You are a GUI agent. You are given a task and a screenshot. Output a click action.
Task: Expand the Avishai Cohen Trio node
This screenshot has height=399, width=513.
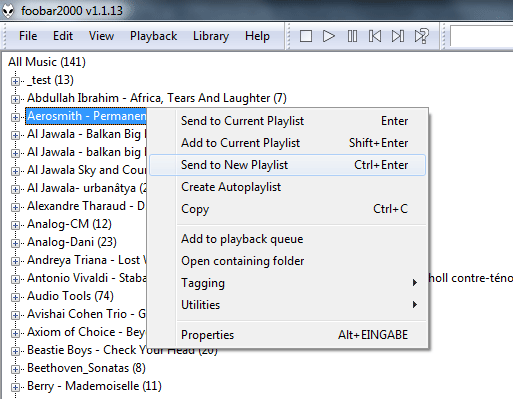pos(15,315)
